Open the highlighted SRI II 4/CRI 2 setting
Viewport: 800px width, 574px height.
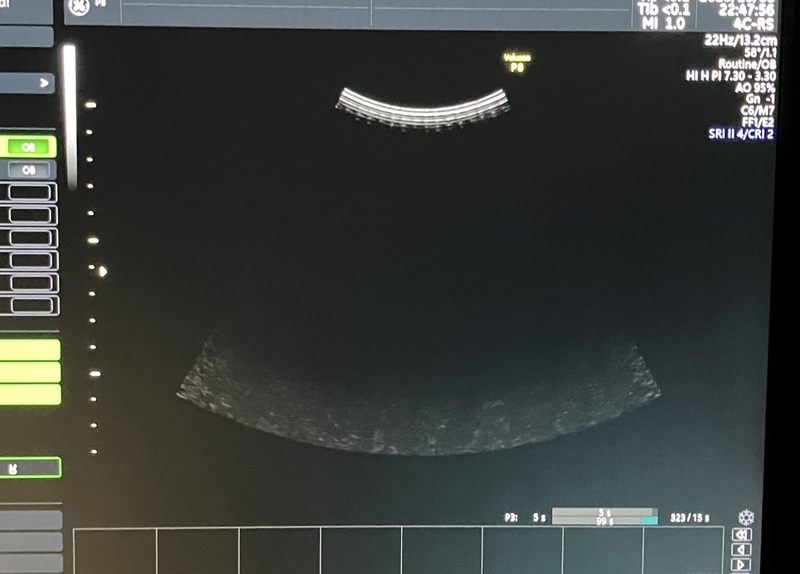741,133
